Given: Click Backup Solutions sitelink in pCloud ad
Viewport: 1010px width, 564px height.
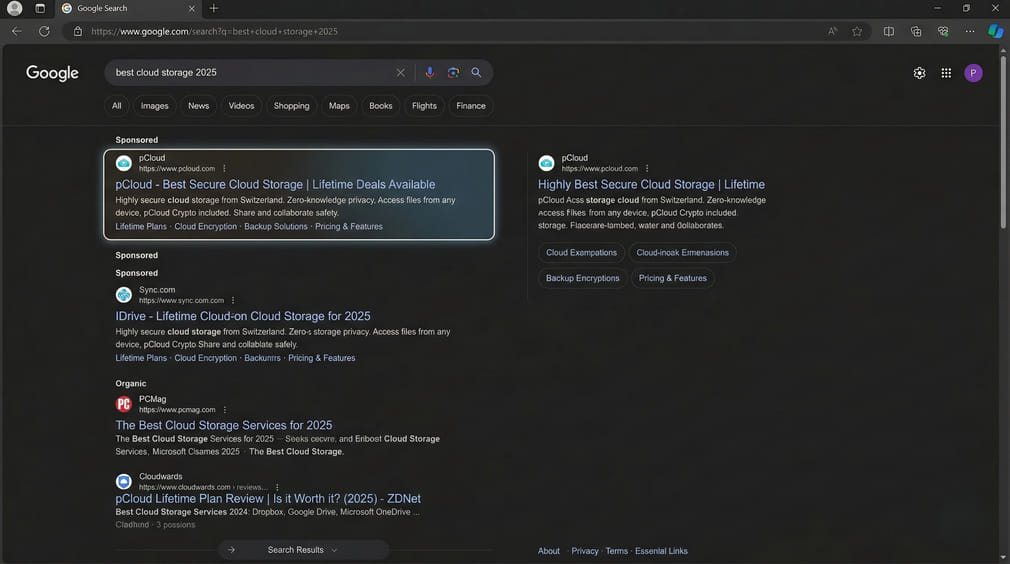Looking at the screenshot, I should [x=276, y=227].
